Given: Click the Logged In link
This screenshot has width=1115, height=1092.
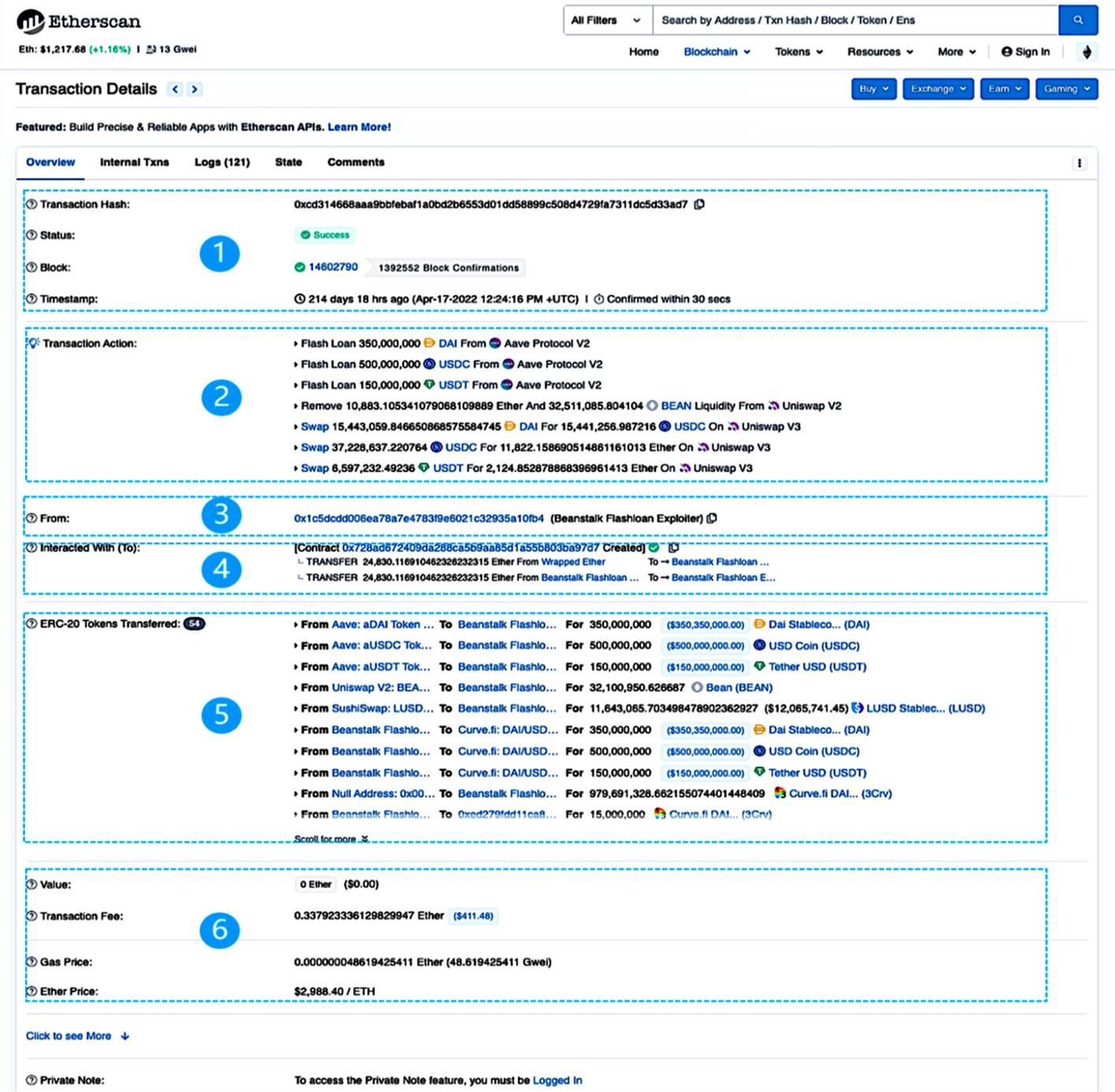Looking at the screenshot, I should coord(557,1080).
